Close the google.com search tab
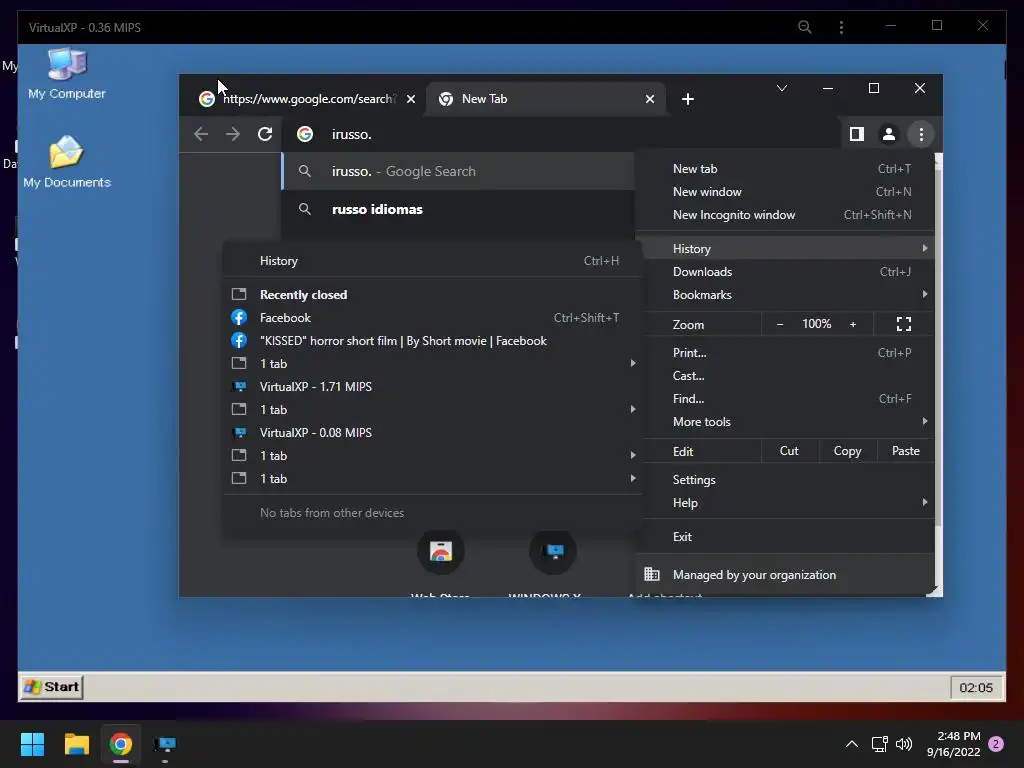Image resolution: width=1024 pixels, height=768 pixels. [411, 99]
